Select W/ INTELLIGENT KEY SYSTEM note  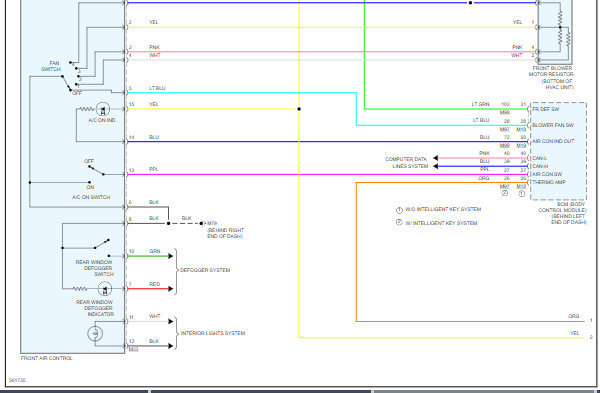[441, 223]
